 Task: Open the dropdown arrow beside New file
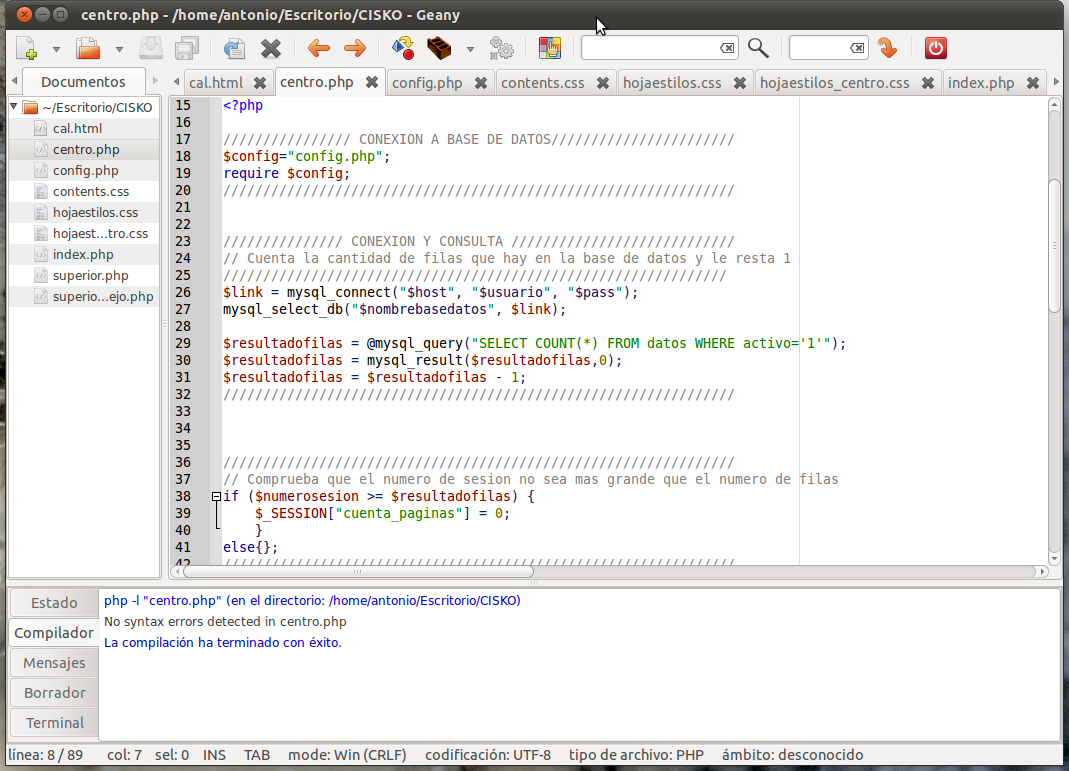pos(56,49)
